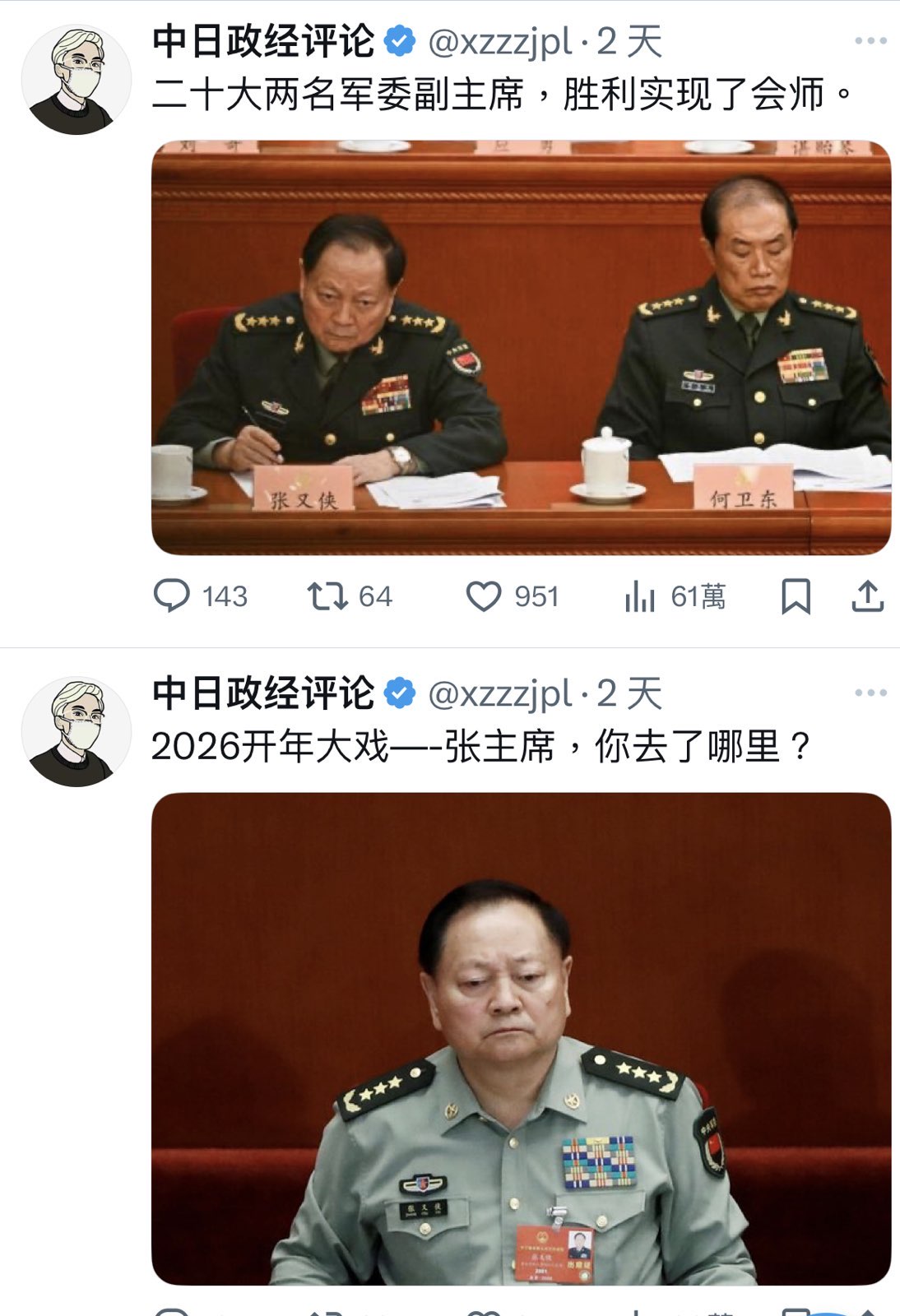900x1316 pixels.
Task: View analytics showing 61萬 views
Action: [x=675, y=596]
